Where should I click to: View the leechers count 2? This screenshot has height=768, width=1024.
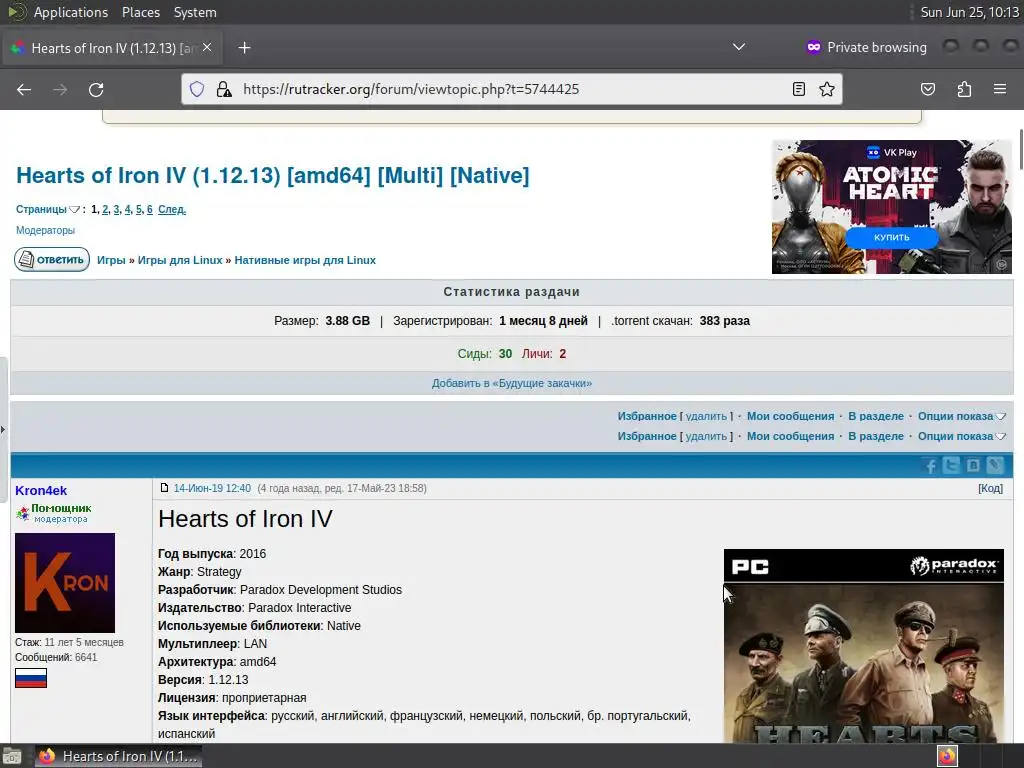pos(562,353)
